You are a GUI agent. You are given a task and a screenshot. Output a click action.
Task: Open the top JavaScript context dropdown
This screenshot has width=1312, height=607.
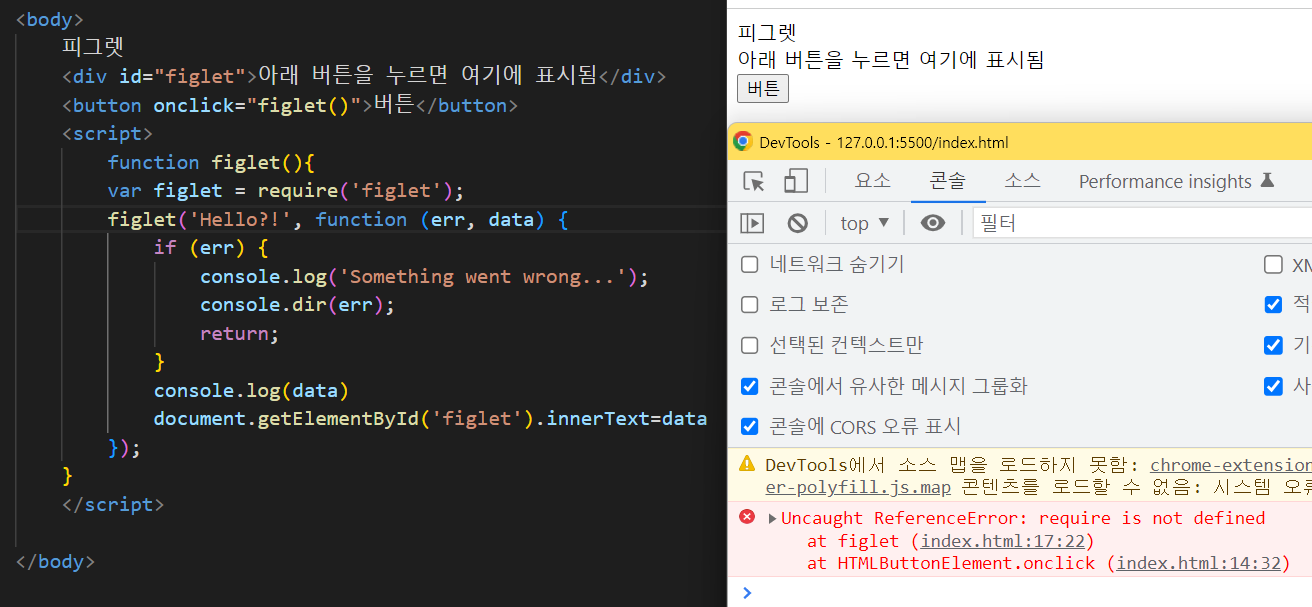click(865, 223)
